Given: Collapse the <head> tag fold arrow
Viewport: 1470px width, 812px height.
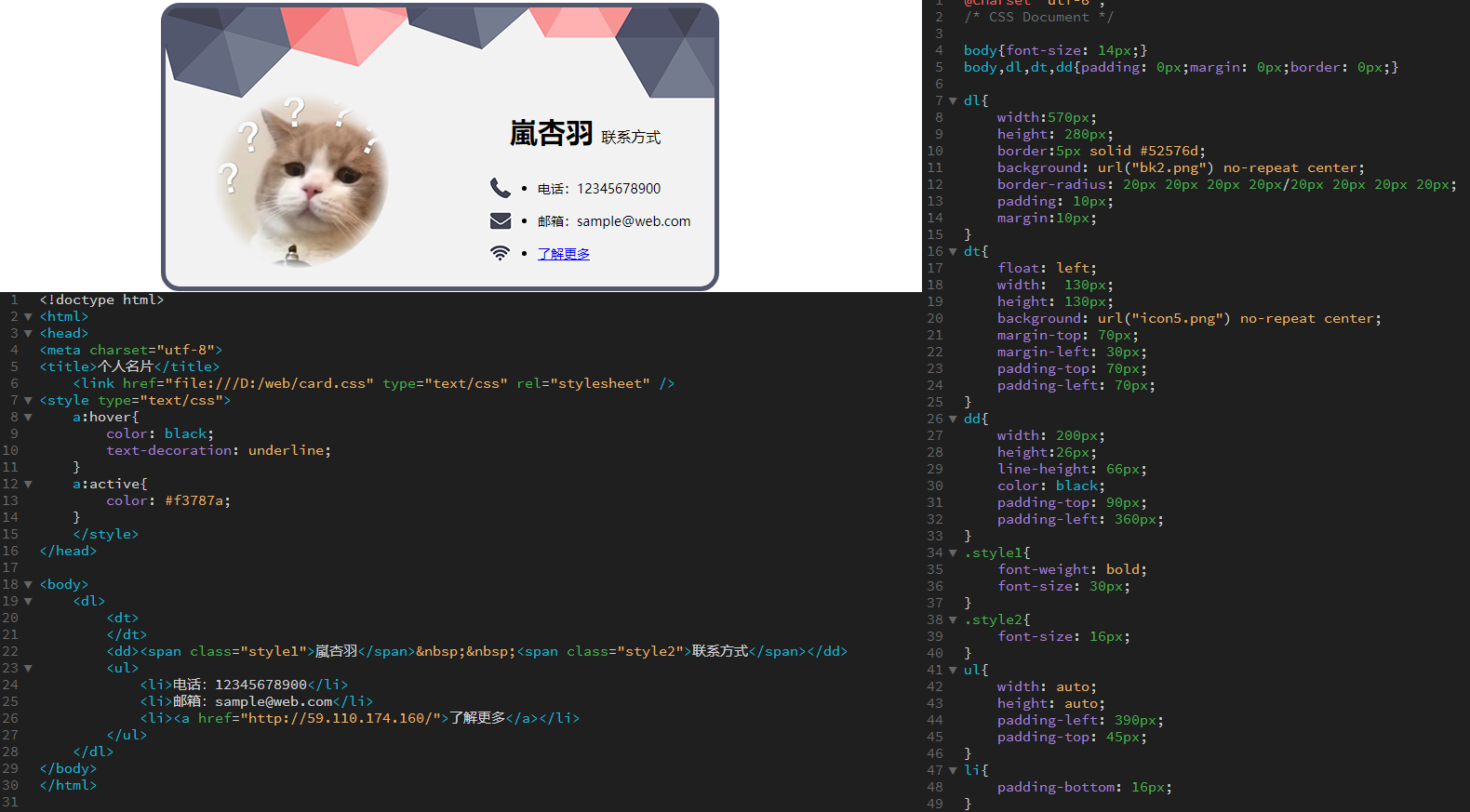Looking at the screenshot, I should coord(28,334).
